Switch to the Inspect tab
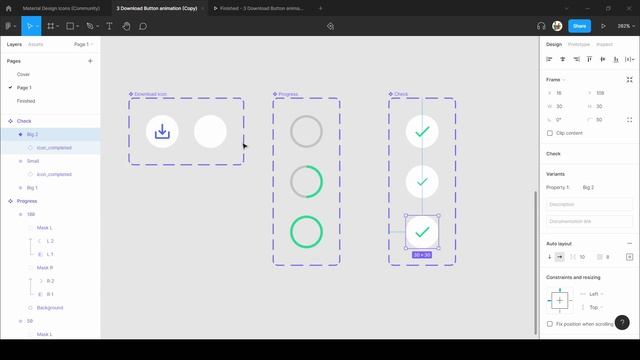 (604, 44)
